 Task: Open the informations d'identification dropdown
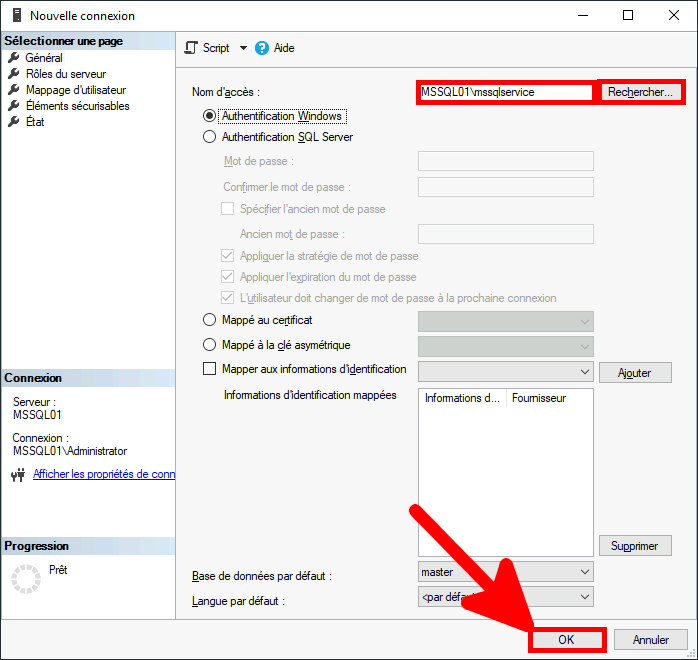tap(506, 372)
